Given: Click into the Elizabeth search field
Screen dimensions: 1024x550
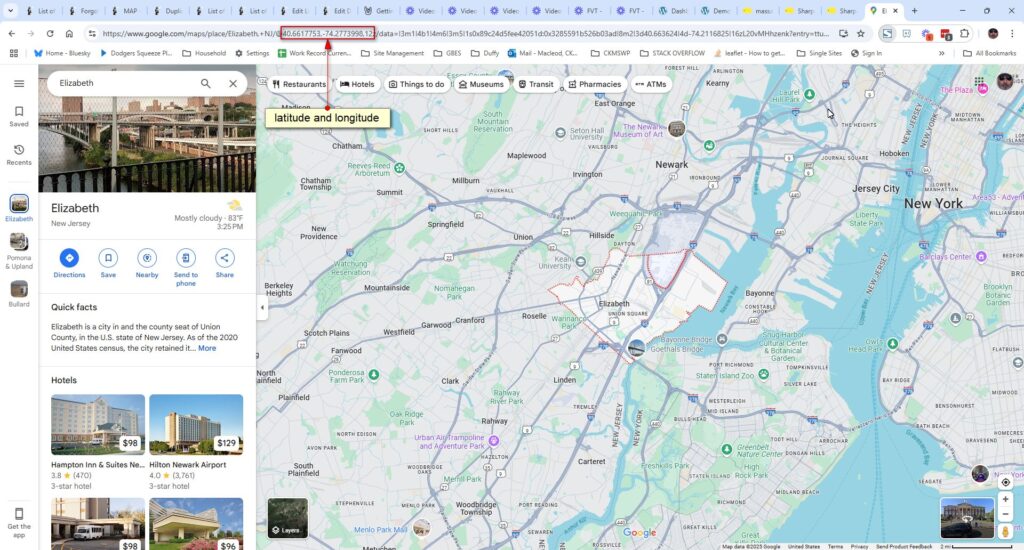Looking at the screenshot, I should click(x=124, y=84).
